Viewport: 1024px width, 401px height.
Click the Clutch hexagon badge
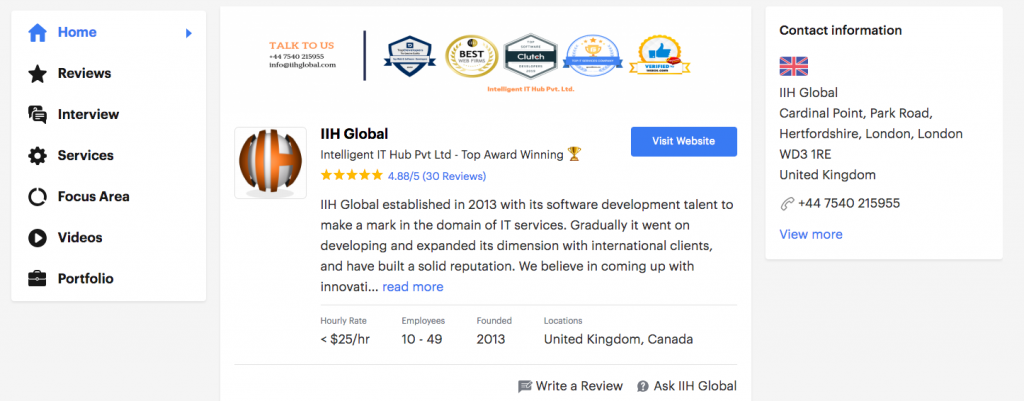tap(530, 56)
